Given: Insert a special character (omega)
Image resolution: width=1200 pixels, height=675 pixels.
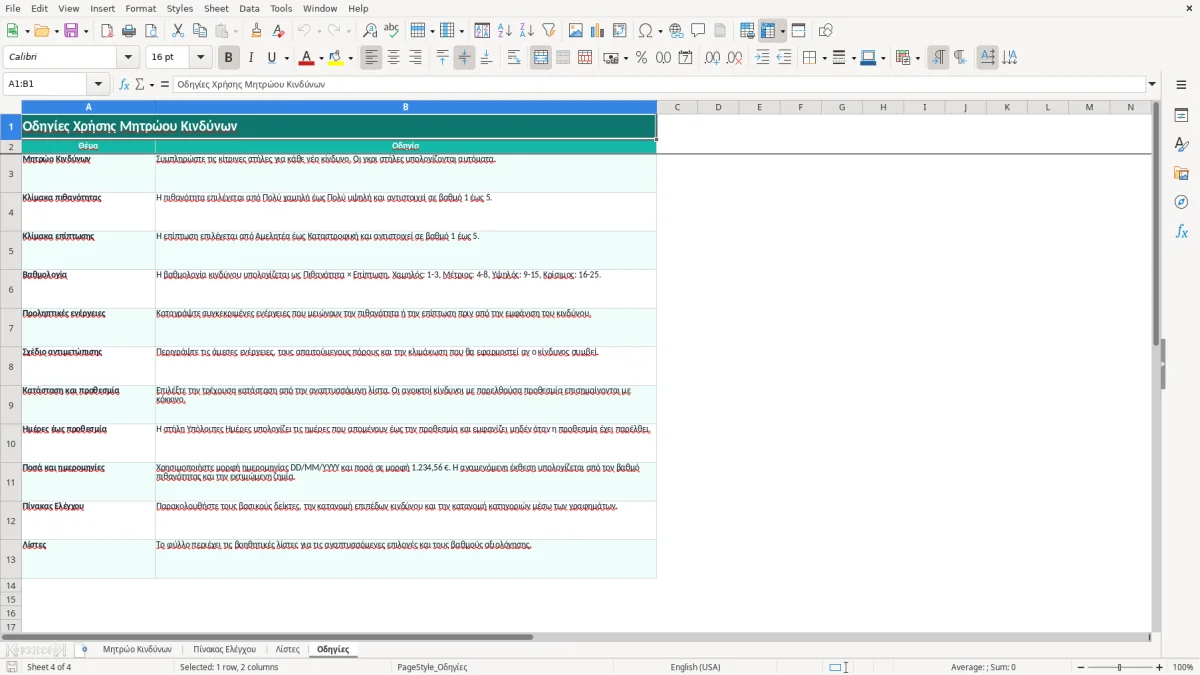Looking at the screenshot, I should [x=645, y=31].
